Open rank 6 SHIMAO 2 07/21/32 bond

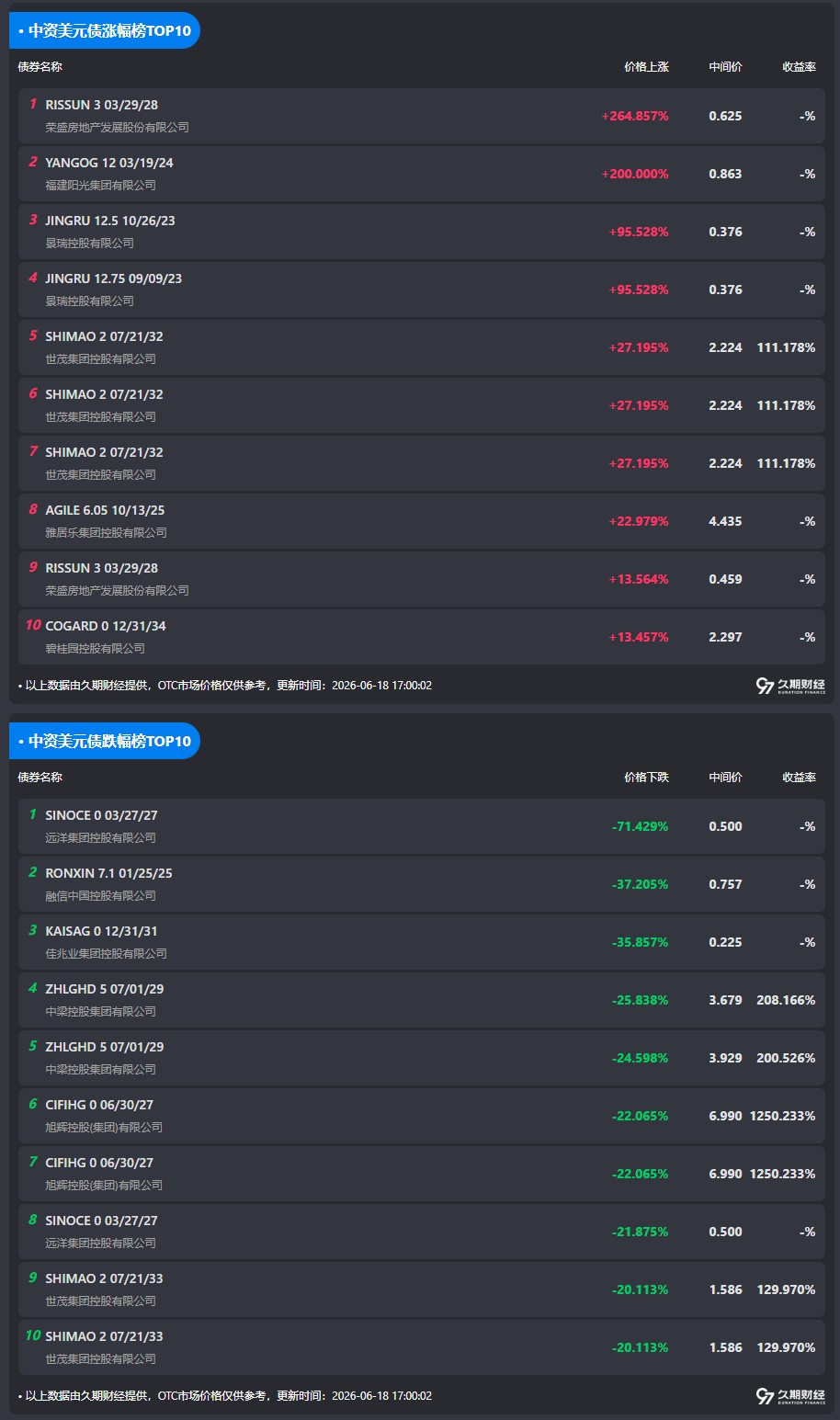coord(104,394)
